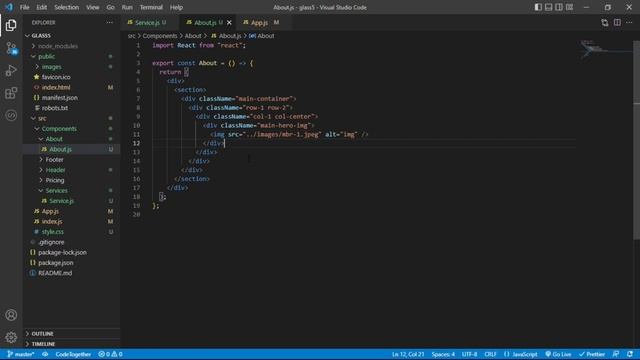Expand the Pricing folder
The width and height of the screenshot is (640, 360).
pos(72,180)
